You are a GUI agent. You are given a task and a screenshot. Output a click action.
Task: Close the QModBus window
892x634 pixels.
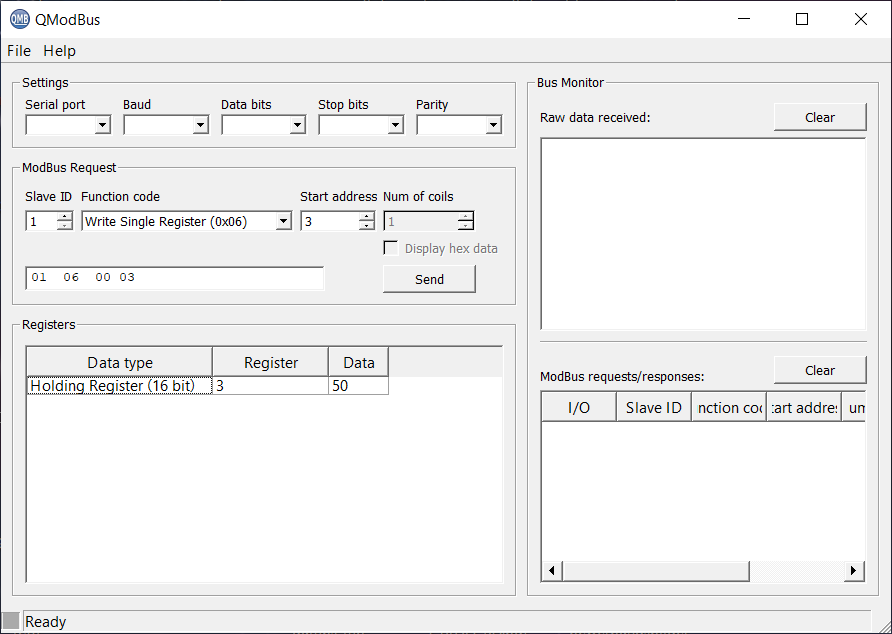(x=861, y=19)
